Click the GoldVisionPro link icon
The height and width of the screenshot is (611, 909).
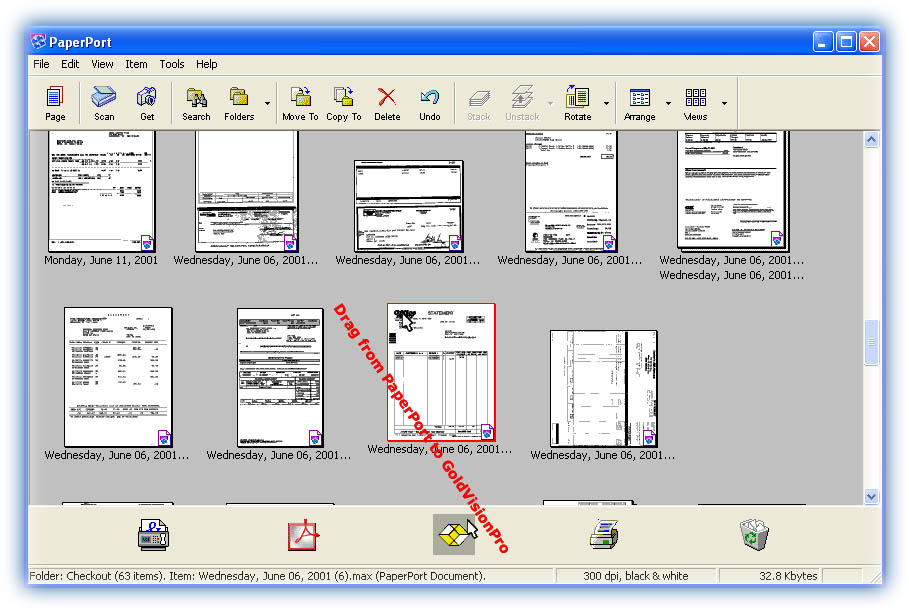(454, 534)
